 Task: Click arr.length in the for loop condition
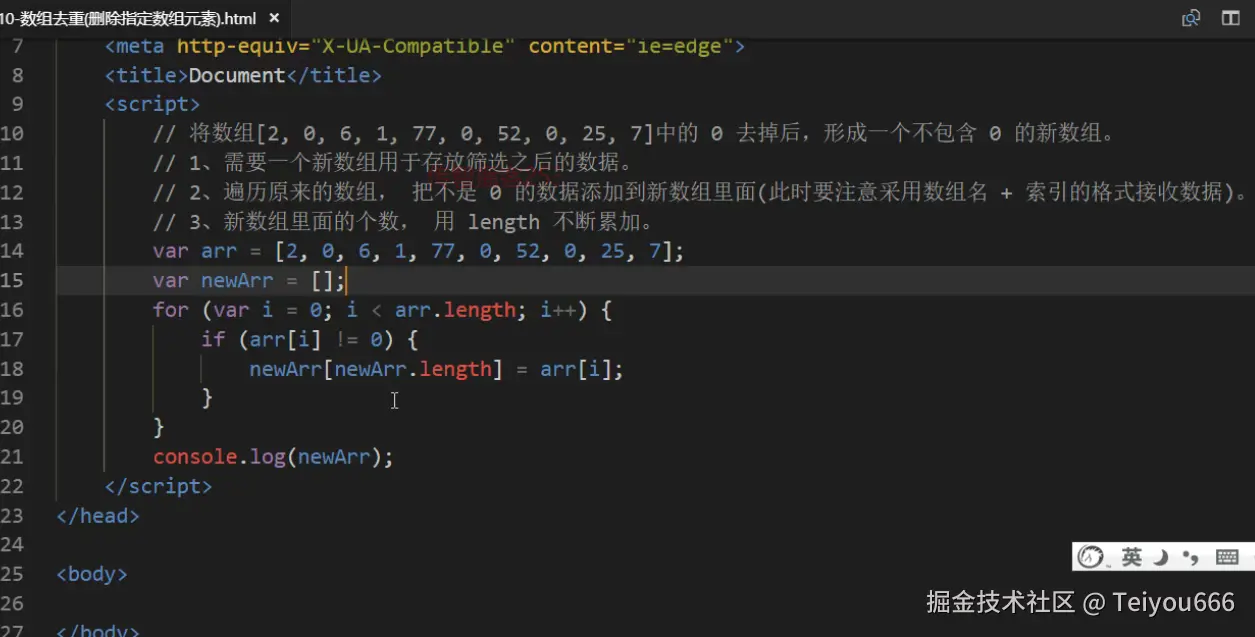[x=455, y=310]
